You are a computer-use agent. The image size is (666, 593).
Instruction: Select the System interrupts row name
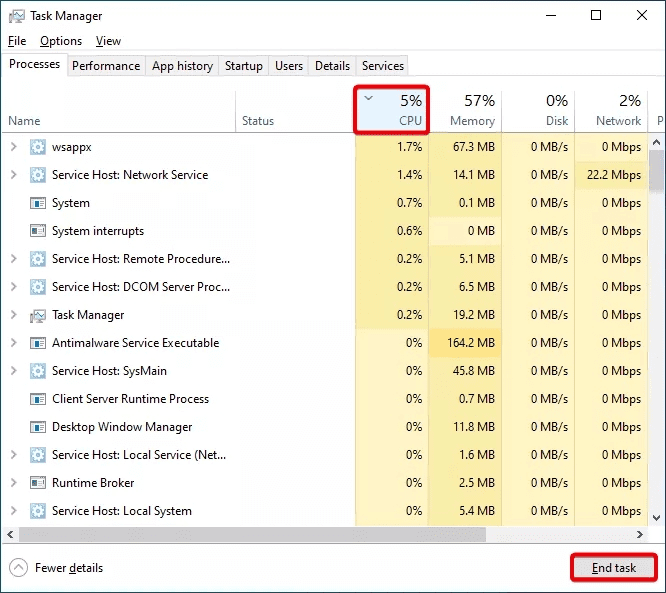click(x=98, y=231)
